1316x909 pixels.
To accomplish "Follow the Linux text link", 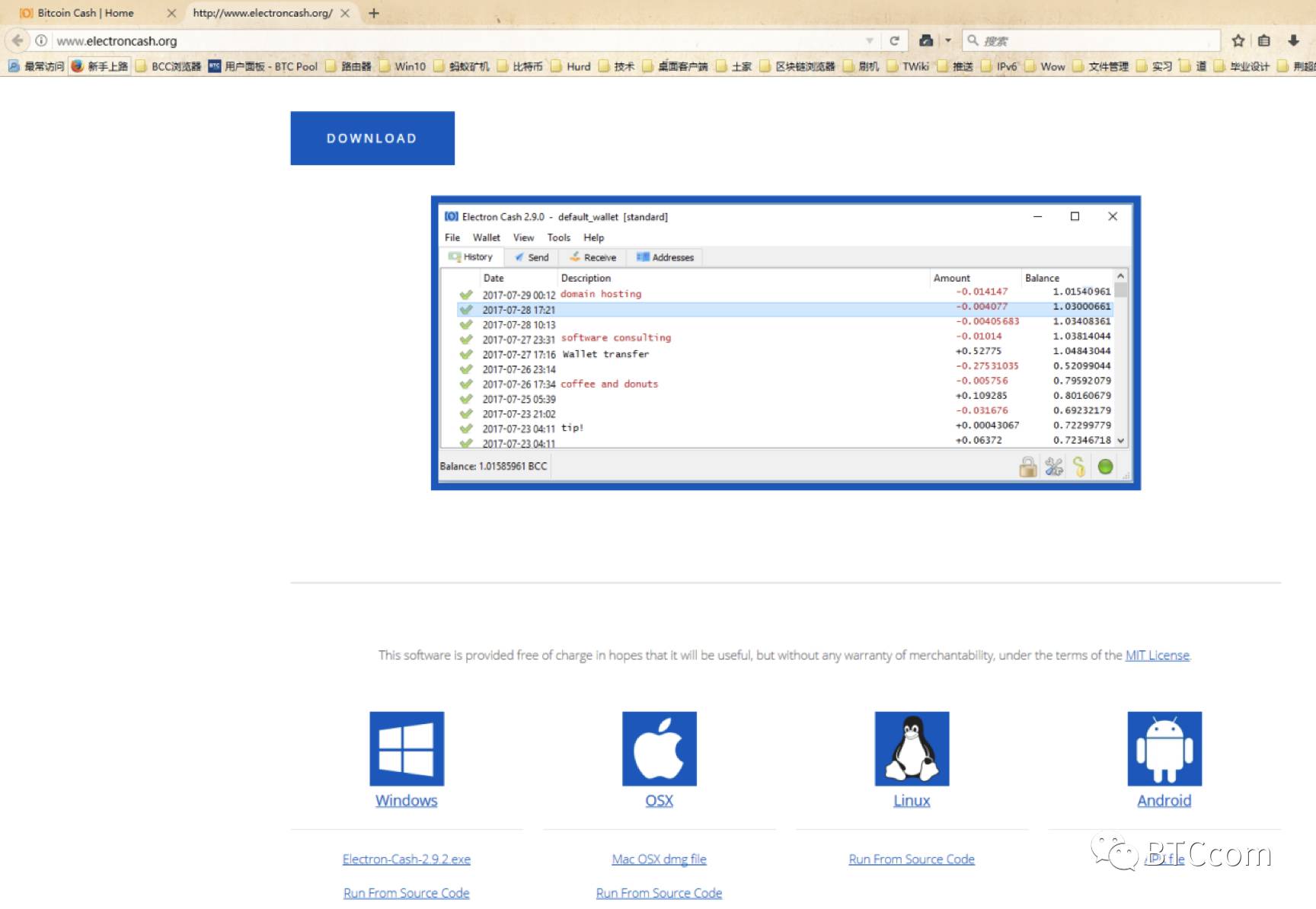I will point(912,800).
